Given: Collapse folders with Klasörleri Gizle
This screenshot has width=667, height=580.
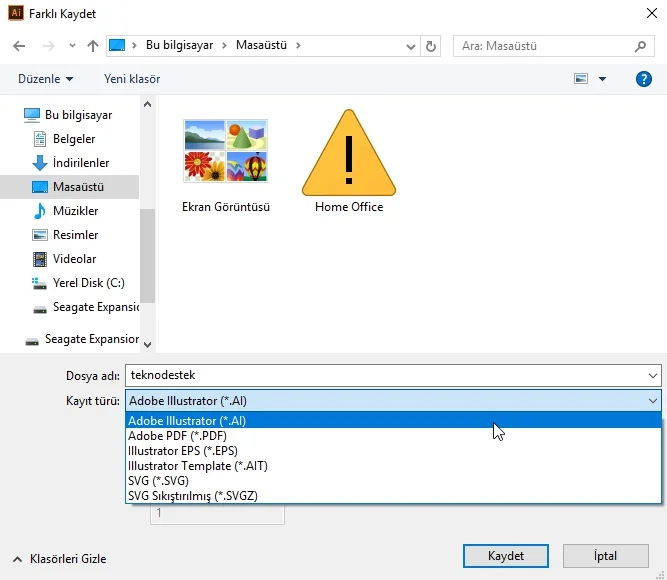Looking at the screenshot, I should pos(60,559).
